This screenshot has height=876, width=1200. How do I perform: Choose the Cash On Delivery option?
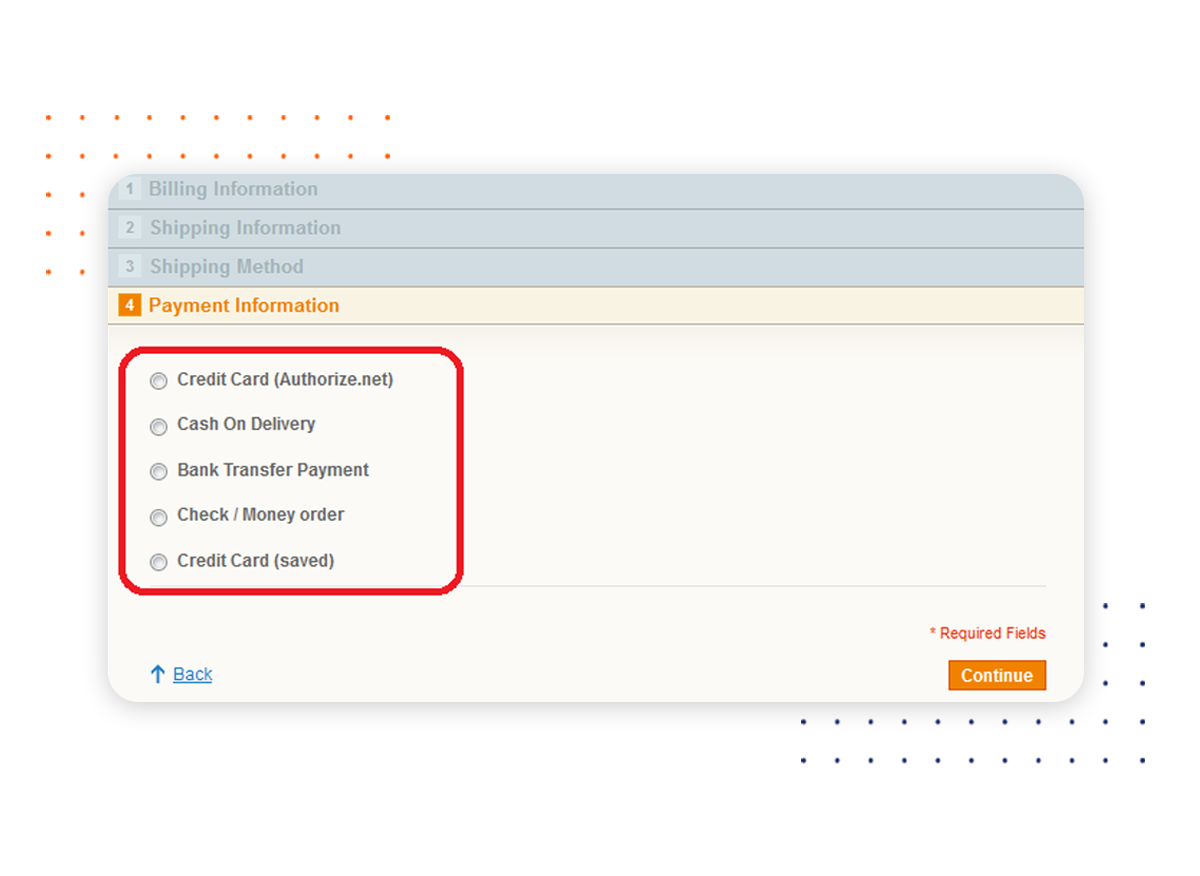coord(158,427)
